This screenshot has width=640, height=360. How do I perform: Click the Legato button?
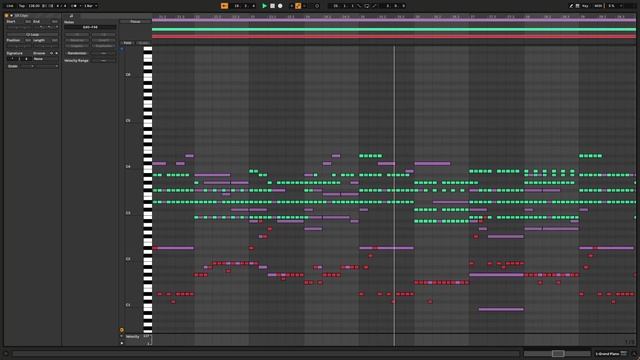click(x=77, y=46)
